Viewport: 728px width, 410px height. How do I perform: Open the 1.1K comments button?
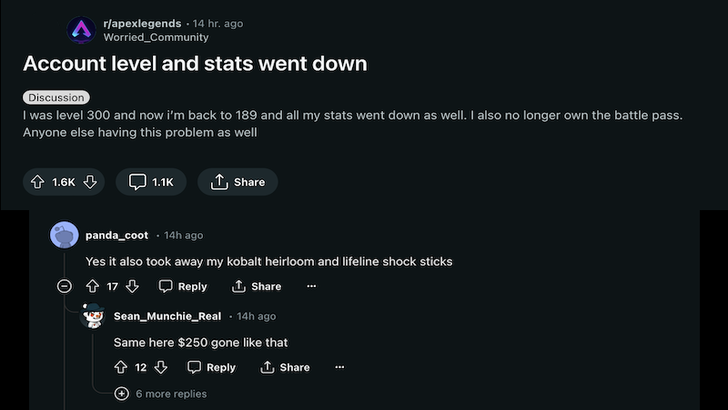[151, 182]
